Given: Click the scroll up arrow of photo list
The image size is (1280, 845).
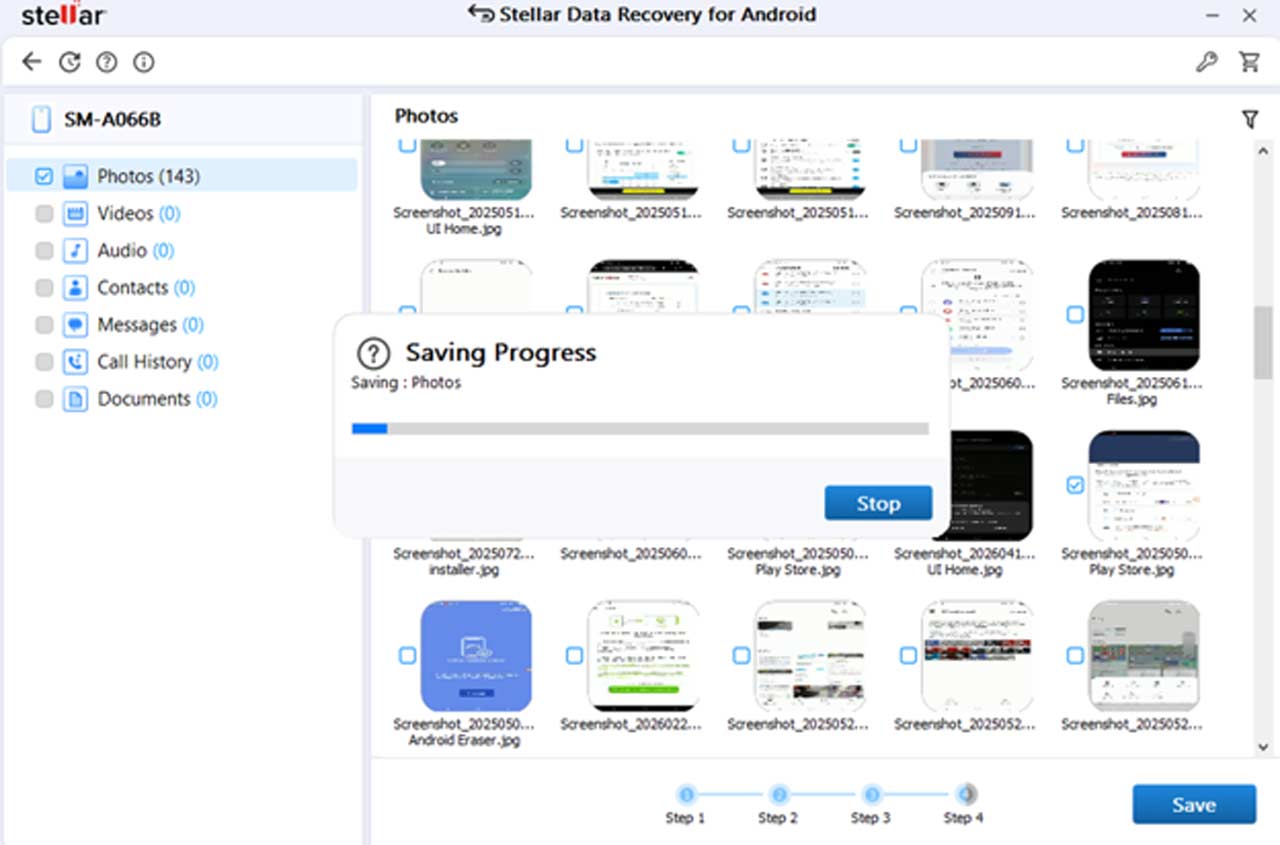Looking at the screenshot, I should point(1263,150).
